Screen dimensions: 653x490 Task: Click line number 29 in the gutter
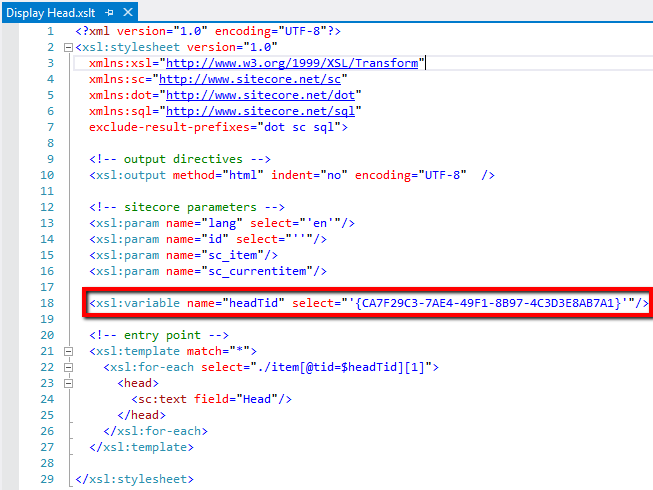[47, 479]
